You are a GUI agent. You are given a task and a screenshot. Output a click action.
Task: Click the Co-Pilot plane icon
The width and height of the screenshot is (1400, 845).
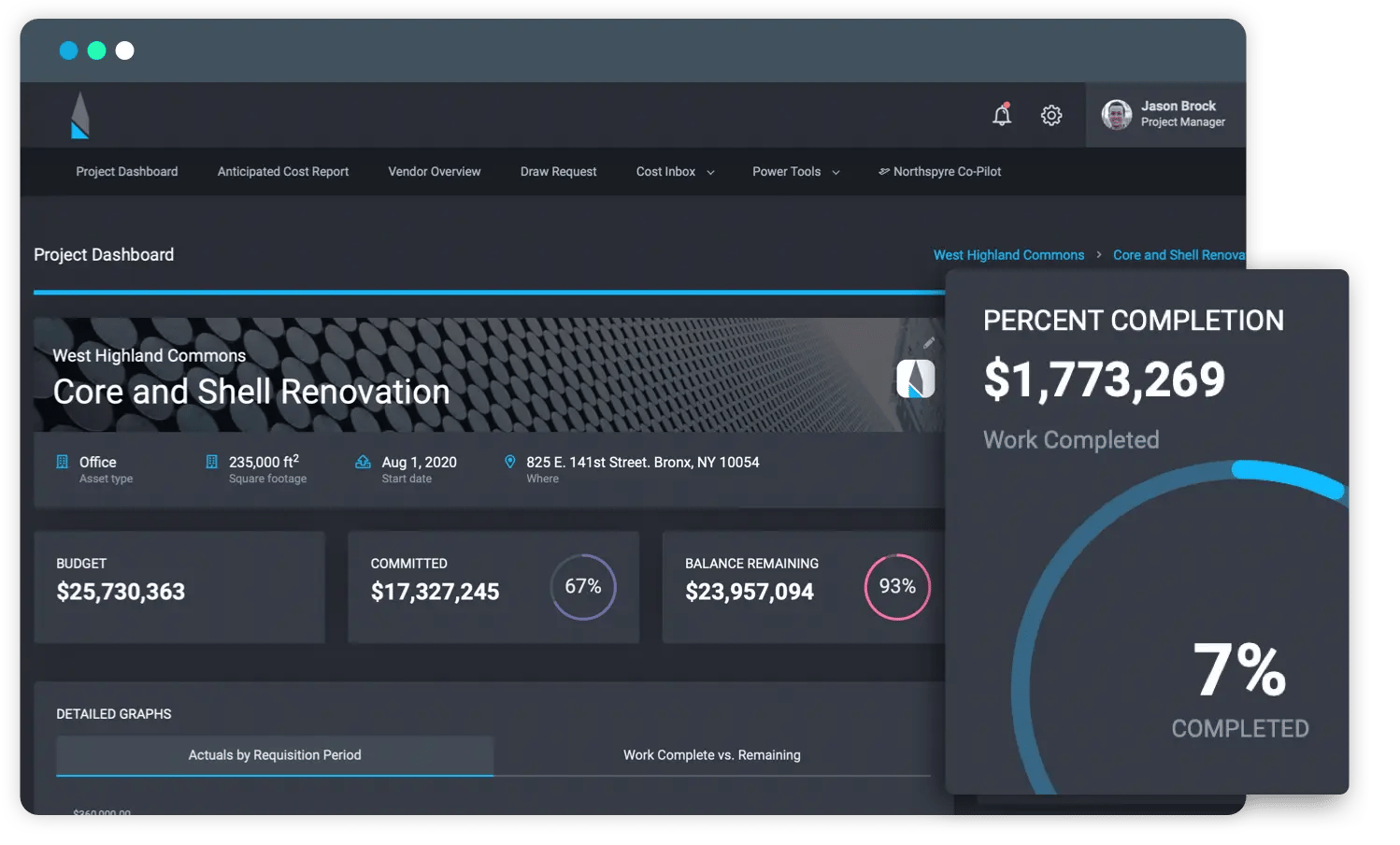click(883, 172)
